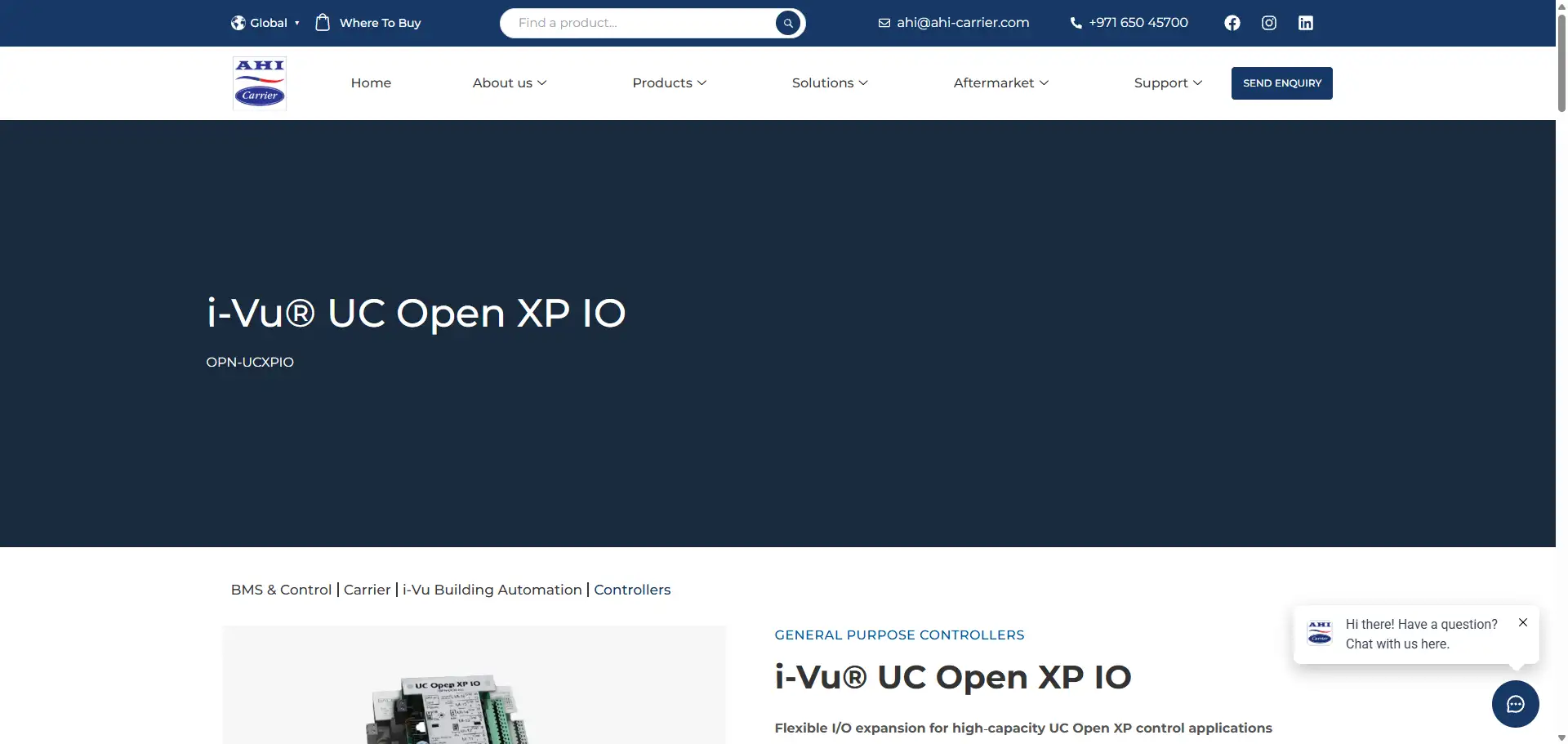Expand the About us chevron
1568x744 pixels.
tap(541, 82)
